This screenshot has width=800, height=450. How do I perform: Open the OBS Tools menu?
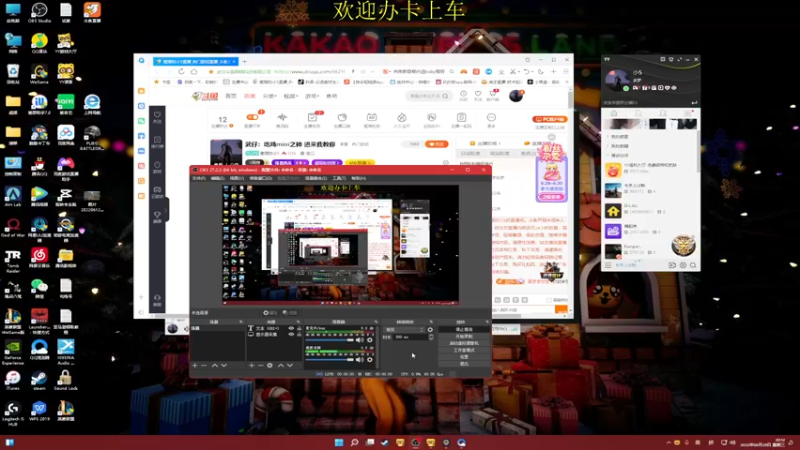[339, 178]
